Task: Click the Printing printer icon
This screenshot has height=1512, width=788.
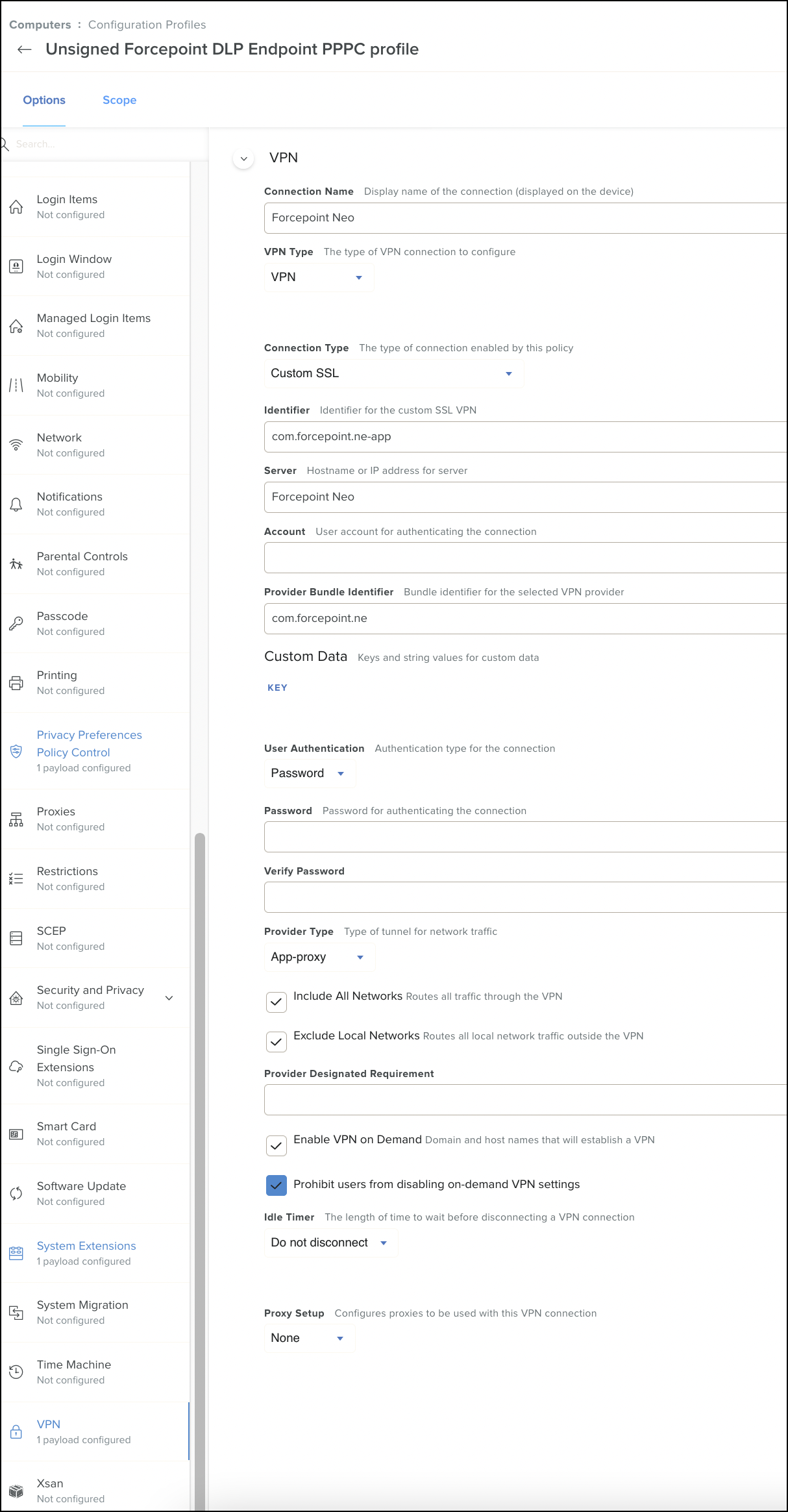Action: coord(16,683)
